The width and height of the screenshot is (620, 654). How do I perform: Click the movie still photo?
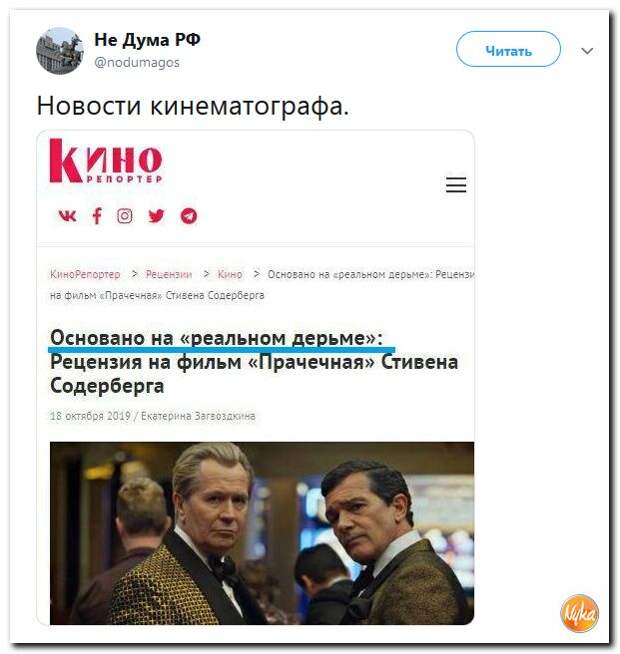click(x=262, y=533)
